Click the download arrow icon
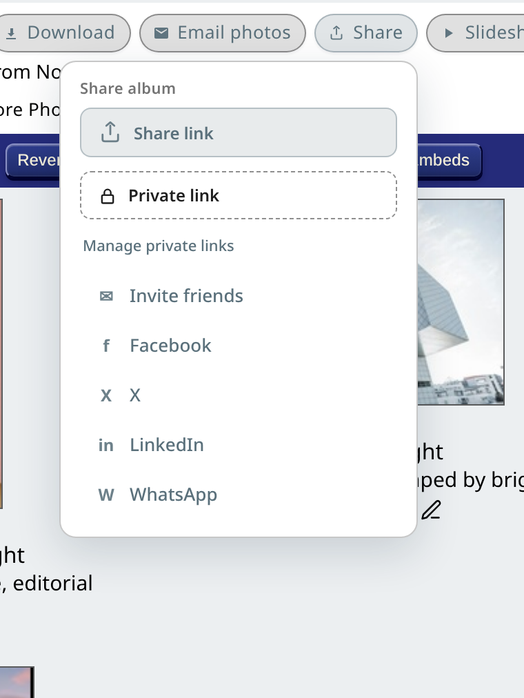Screen dimensions: 524x698 click(12, 33)
